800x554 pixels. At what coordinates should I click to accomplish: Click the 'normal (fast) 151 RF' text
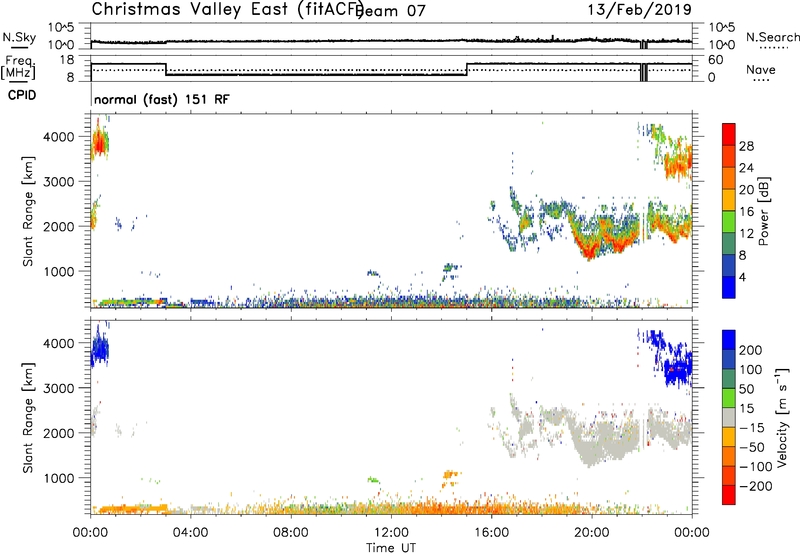pyautogui.click(x=162, y=99)
